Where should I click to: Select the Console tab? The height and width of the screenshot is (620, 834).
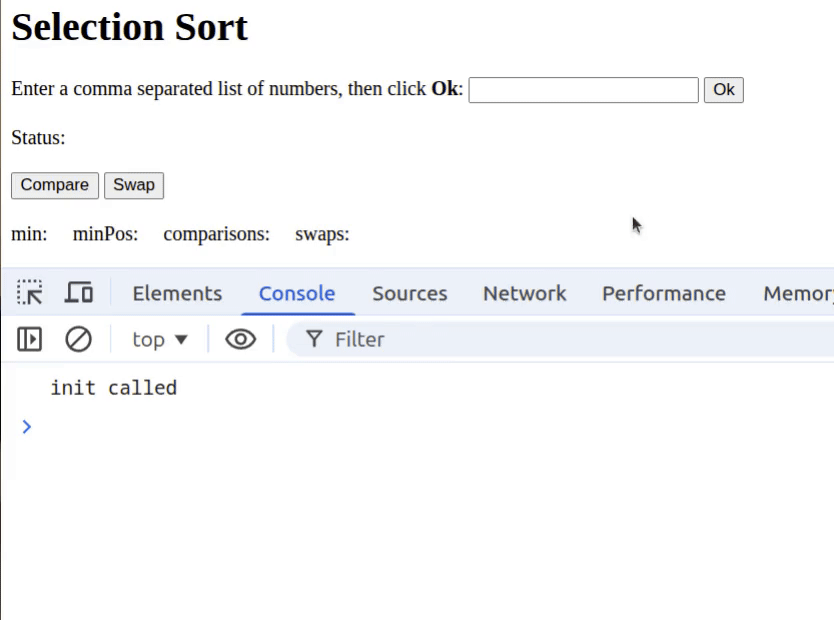coord(297,293)
